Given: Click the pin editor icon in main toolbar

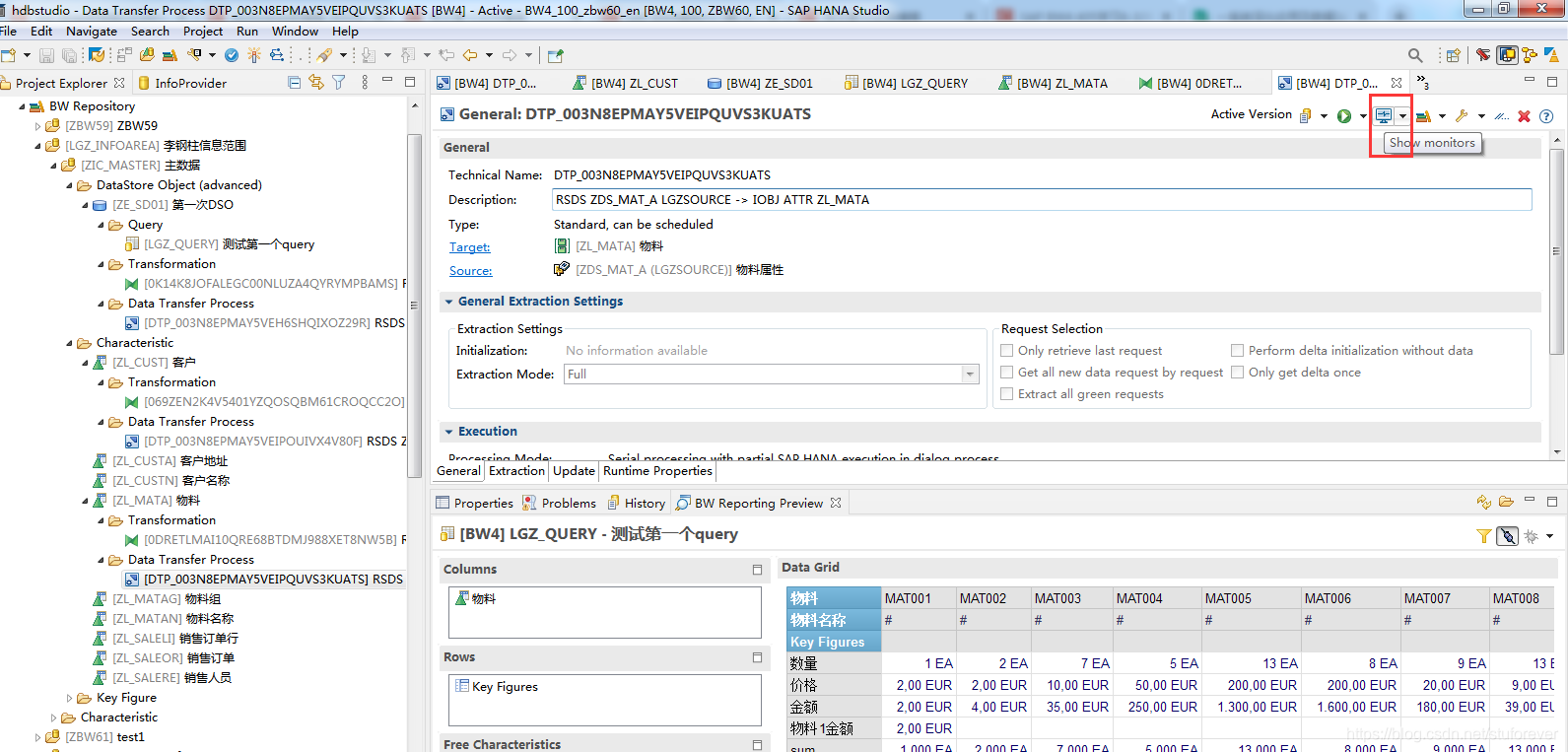Looking at the screenshot, I should (x=556, y=56).
